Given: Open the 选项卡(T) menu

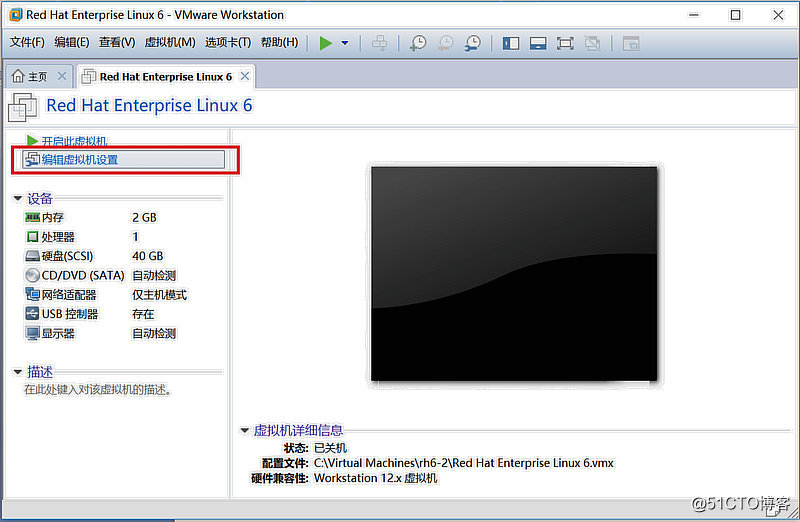Looking at the screenshot, I should click(x=228, y=42).
